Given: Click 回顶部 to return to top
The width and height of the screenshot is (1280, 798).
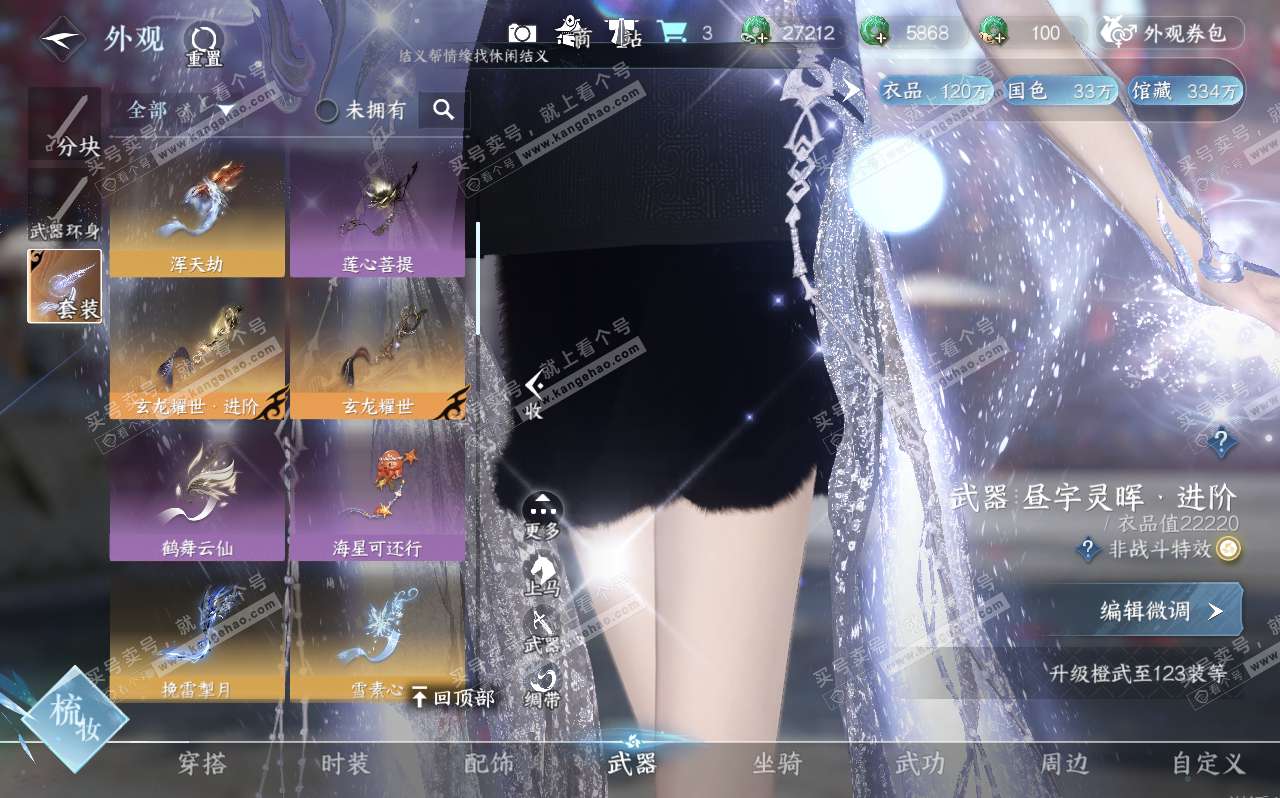Looking at the screenshot, I should (x=453, y=697).
